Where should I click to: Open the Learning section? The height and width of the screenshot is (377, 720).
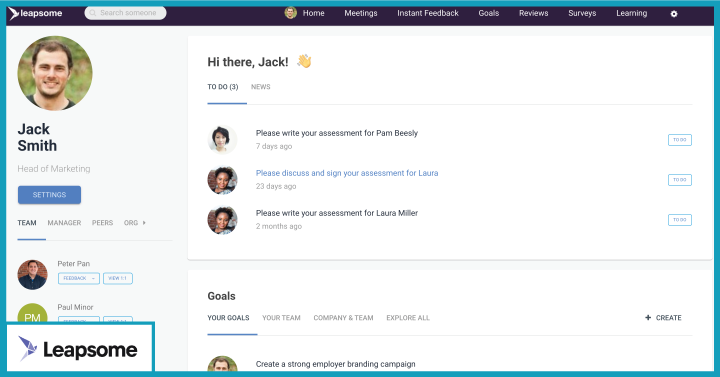click(631, 13)
